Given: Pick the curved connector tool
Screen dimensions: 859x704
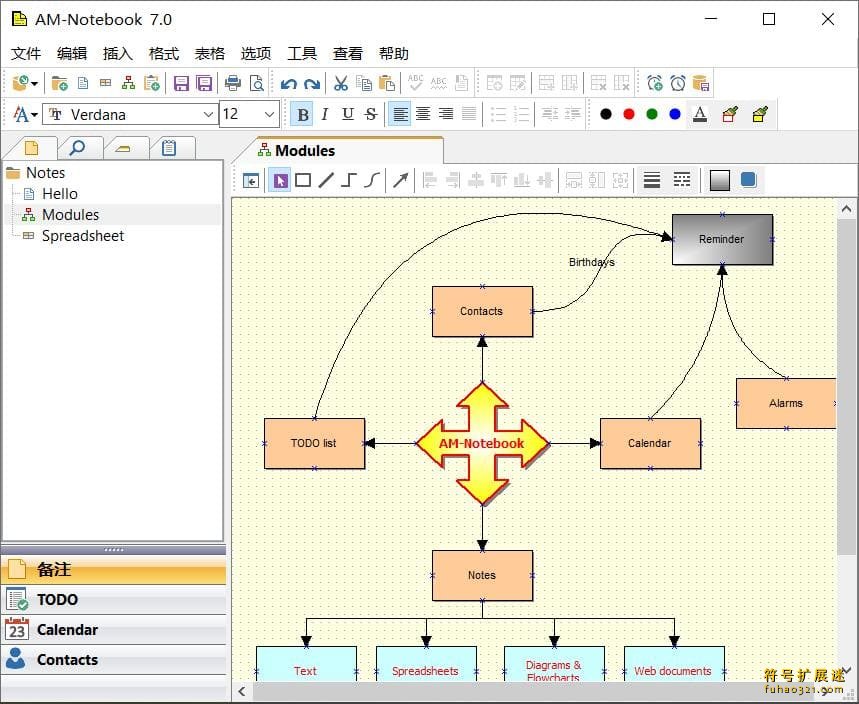Looking at the screenshot, I should [x=372, y=180].
